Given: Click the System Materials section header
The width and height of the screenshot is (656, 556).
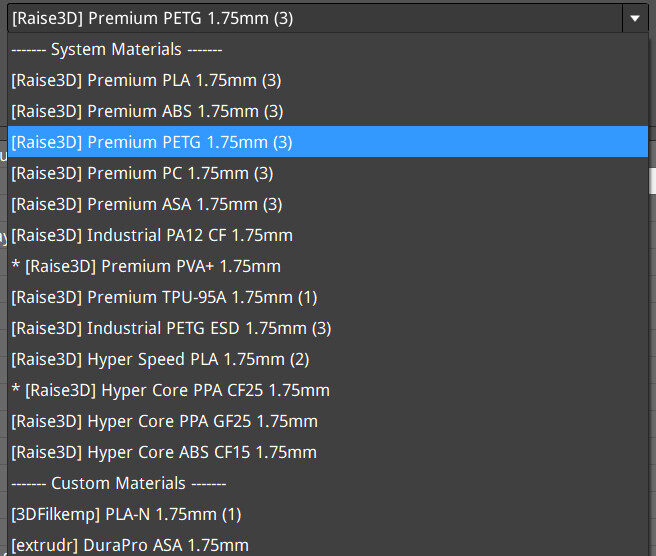Looking at the screenshot, I should tap(116, 49).
